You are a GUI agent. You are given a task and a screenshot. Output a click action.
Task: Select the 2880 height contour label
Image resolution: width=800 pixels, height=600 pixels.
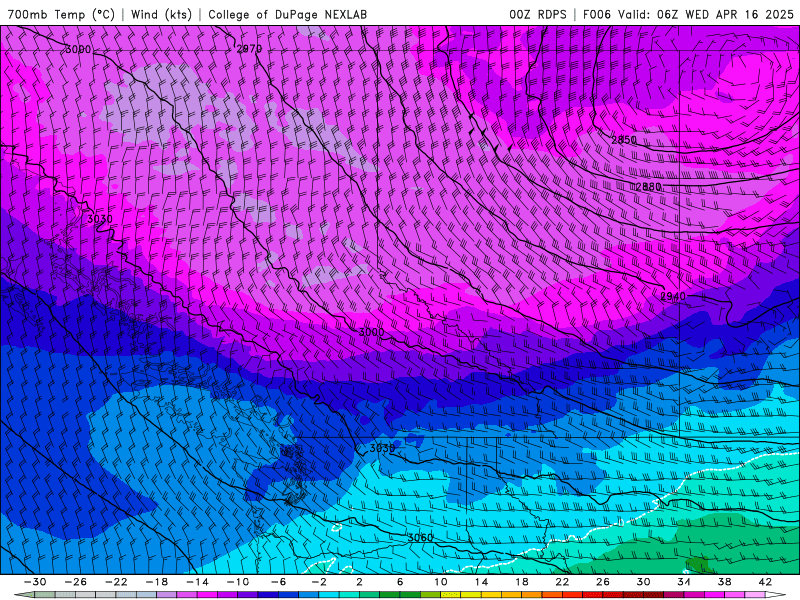[648, 187]
